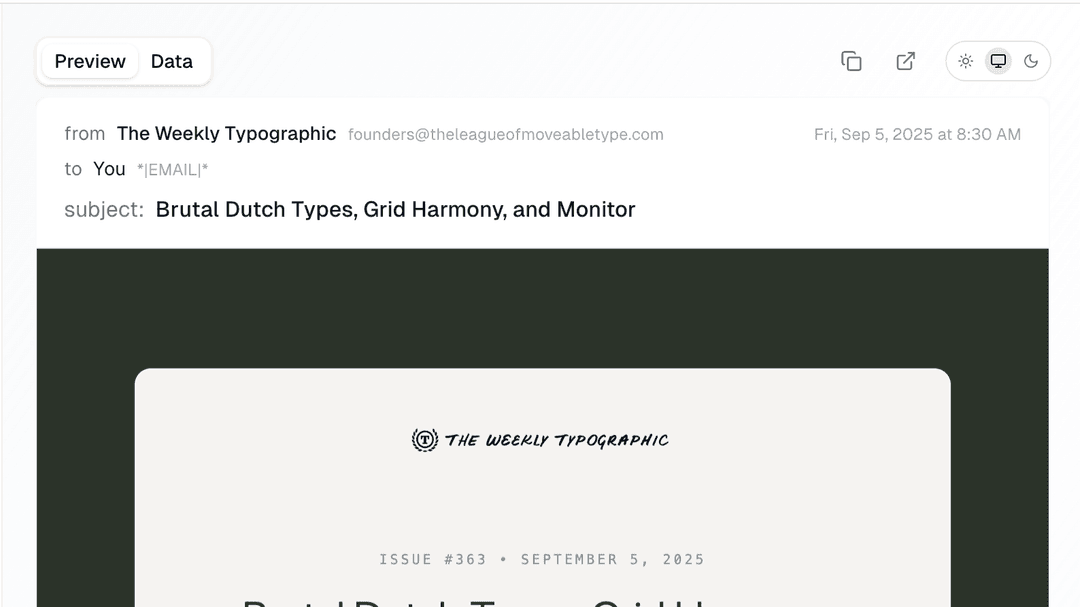Switch to the Preview tab

click(90, 62)
